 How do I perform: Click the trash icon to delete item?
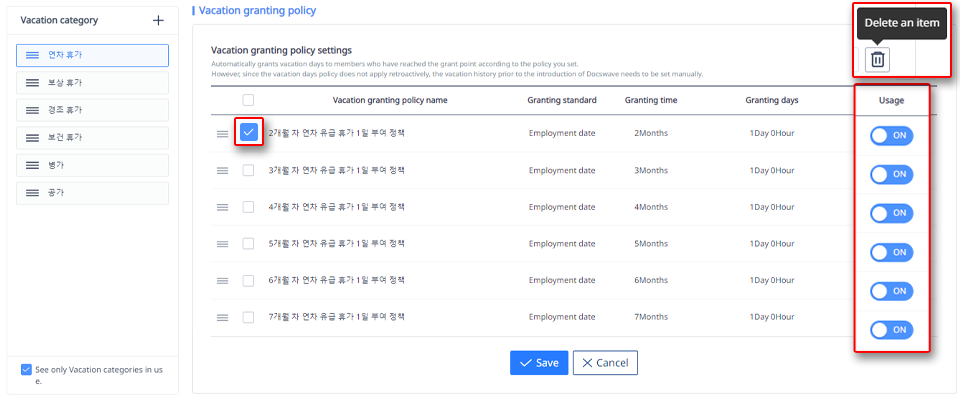[x=877, y=59]
